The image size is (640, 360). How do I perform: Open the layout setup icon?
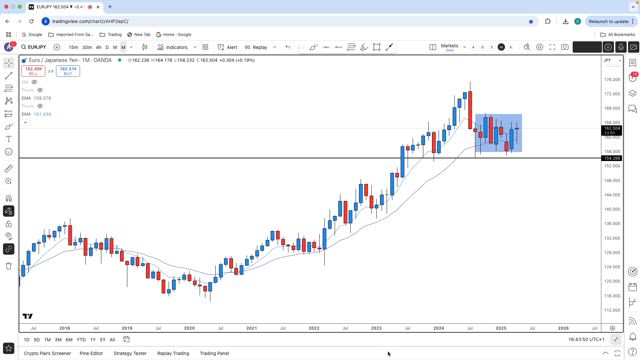pos(433,47)
